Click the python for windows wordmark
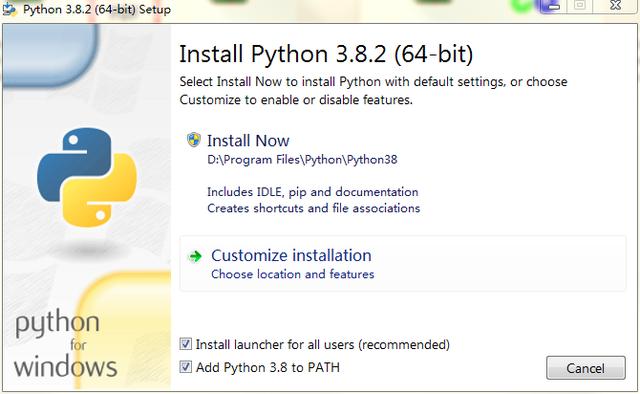Viewport: 640px width, 394px height. [66, 343]
